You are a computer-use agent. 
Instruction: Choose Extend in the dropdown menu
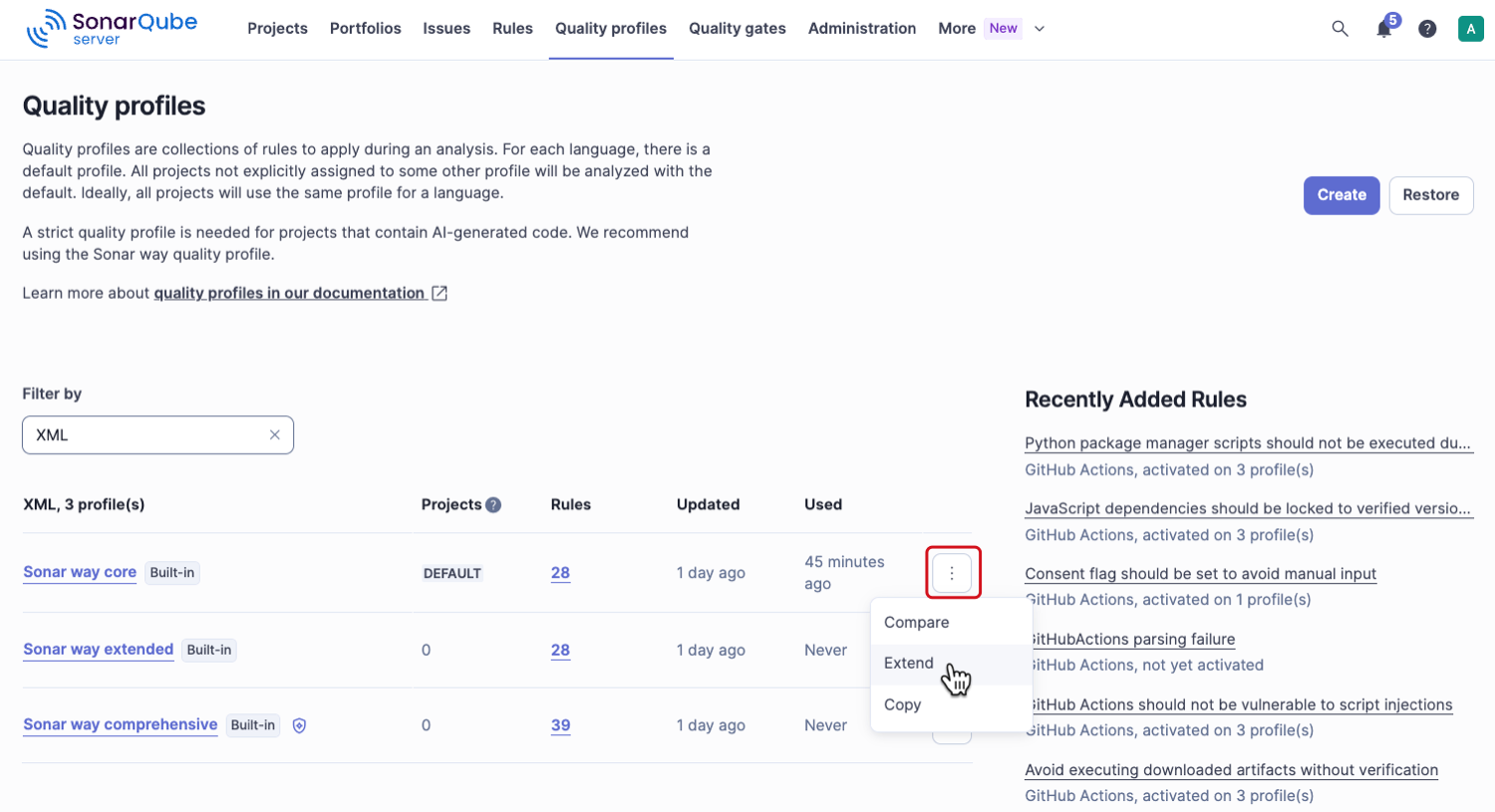click(x=951, y=664)
